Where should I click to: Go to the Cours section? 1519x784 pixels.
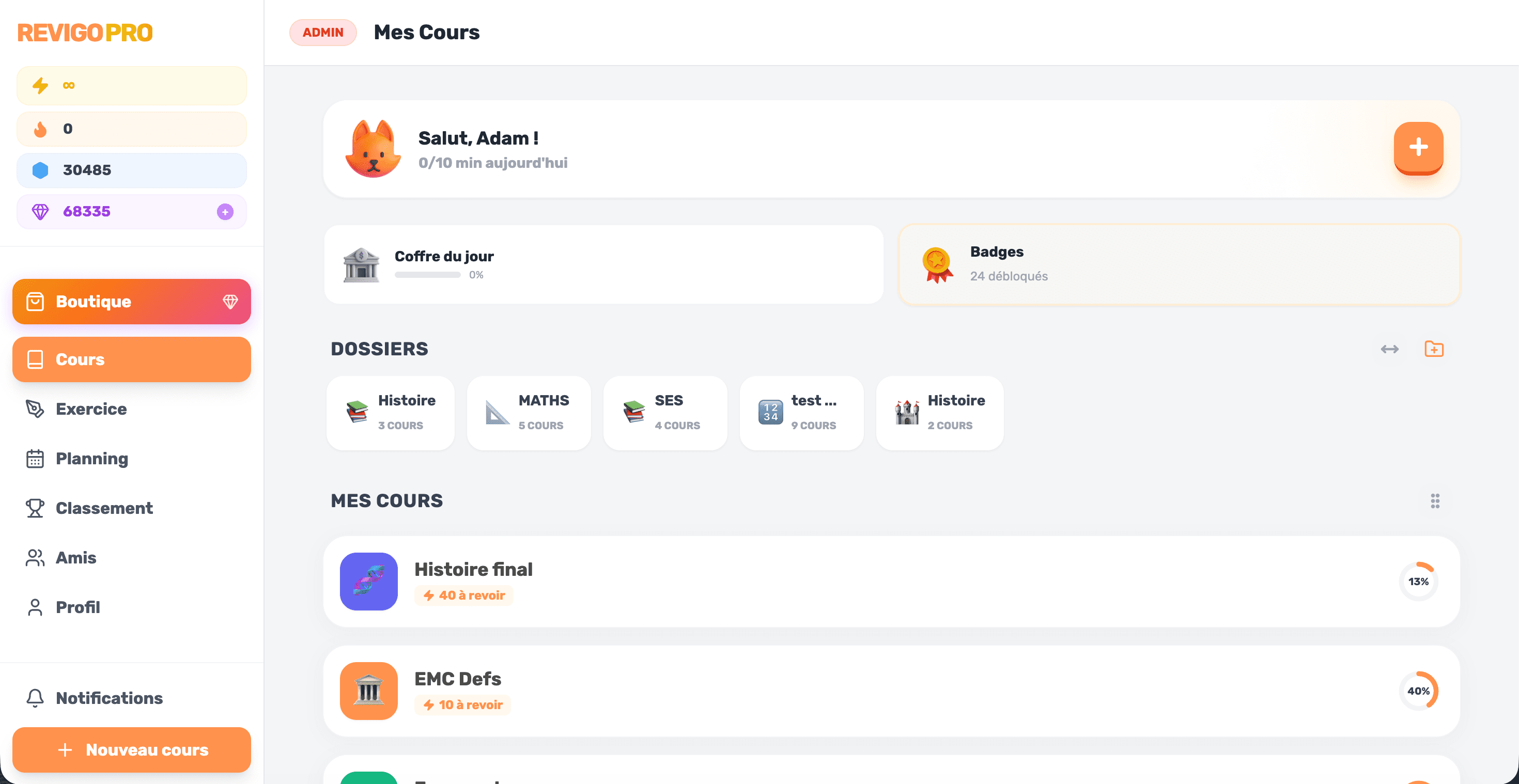[x=132, y=359]
